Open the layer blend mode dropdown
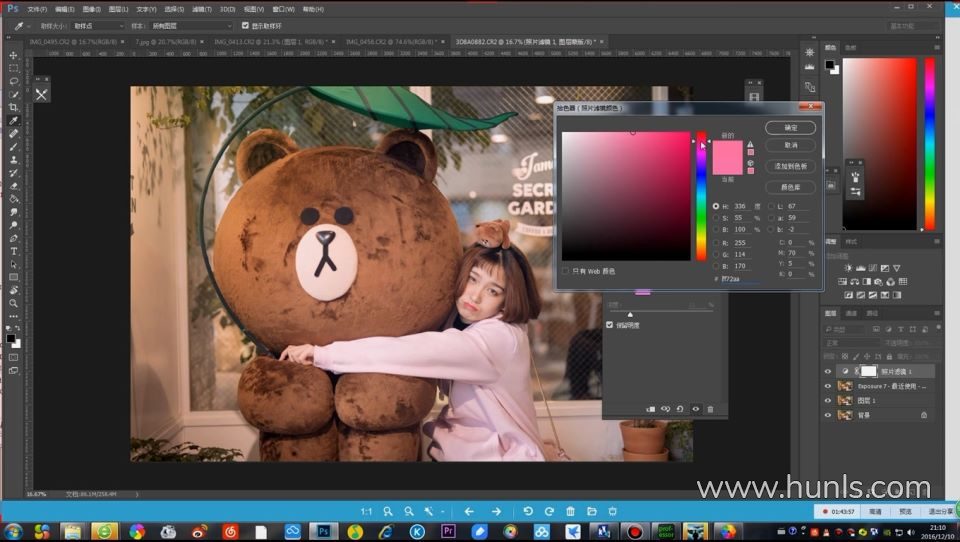 850,343
